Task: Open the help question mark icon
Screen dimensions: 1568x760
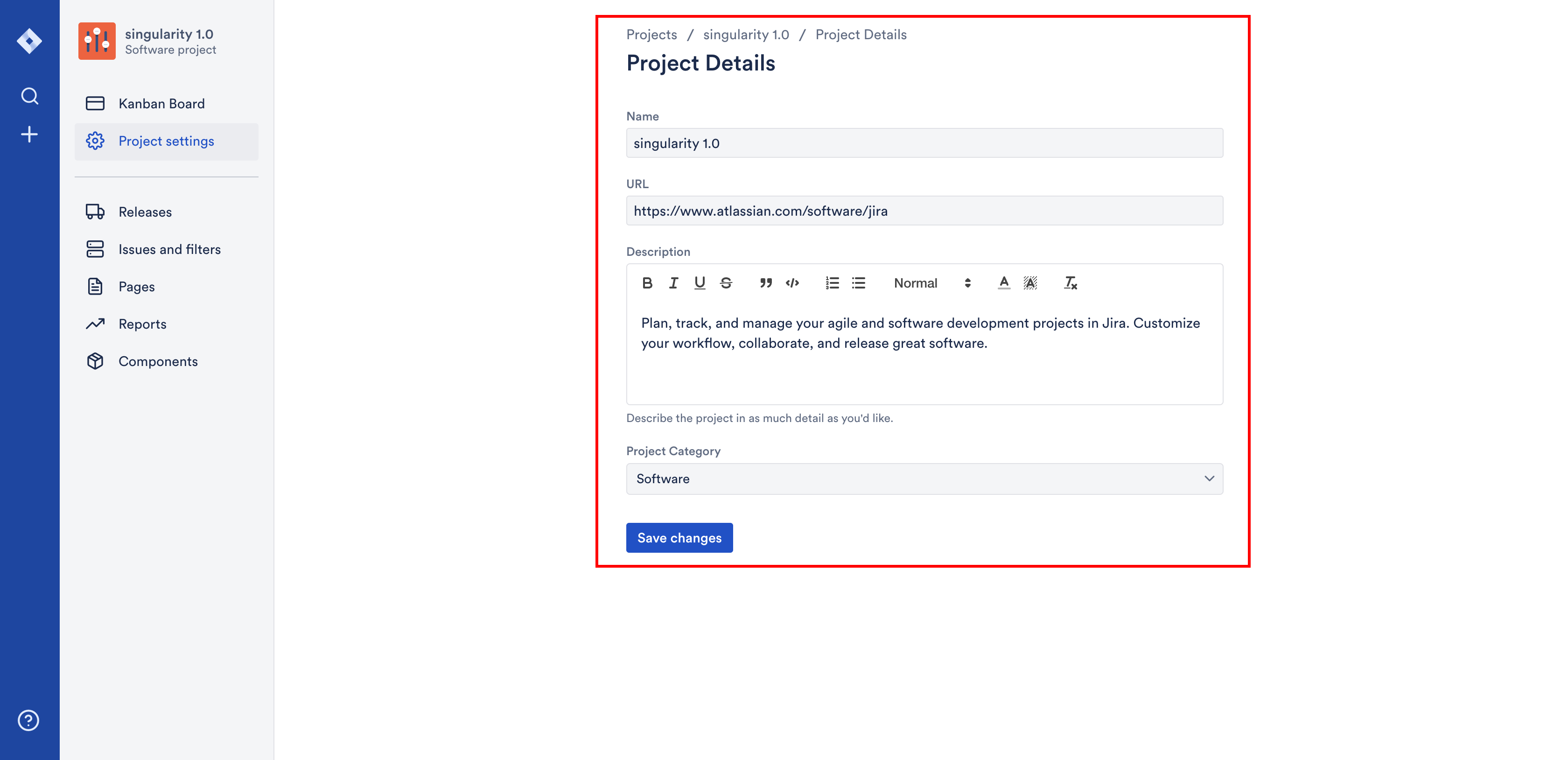Action: (x=28, y=720)
